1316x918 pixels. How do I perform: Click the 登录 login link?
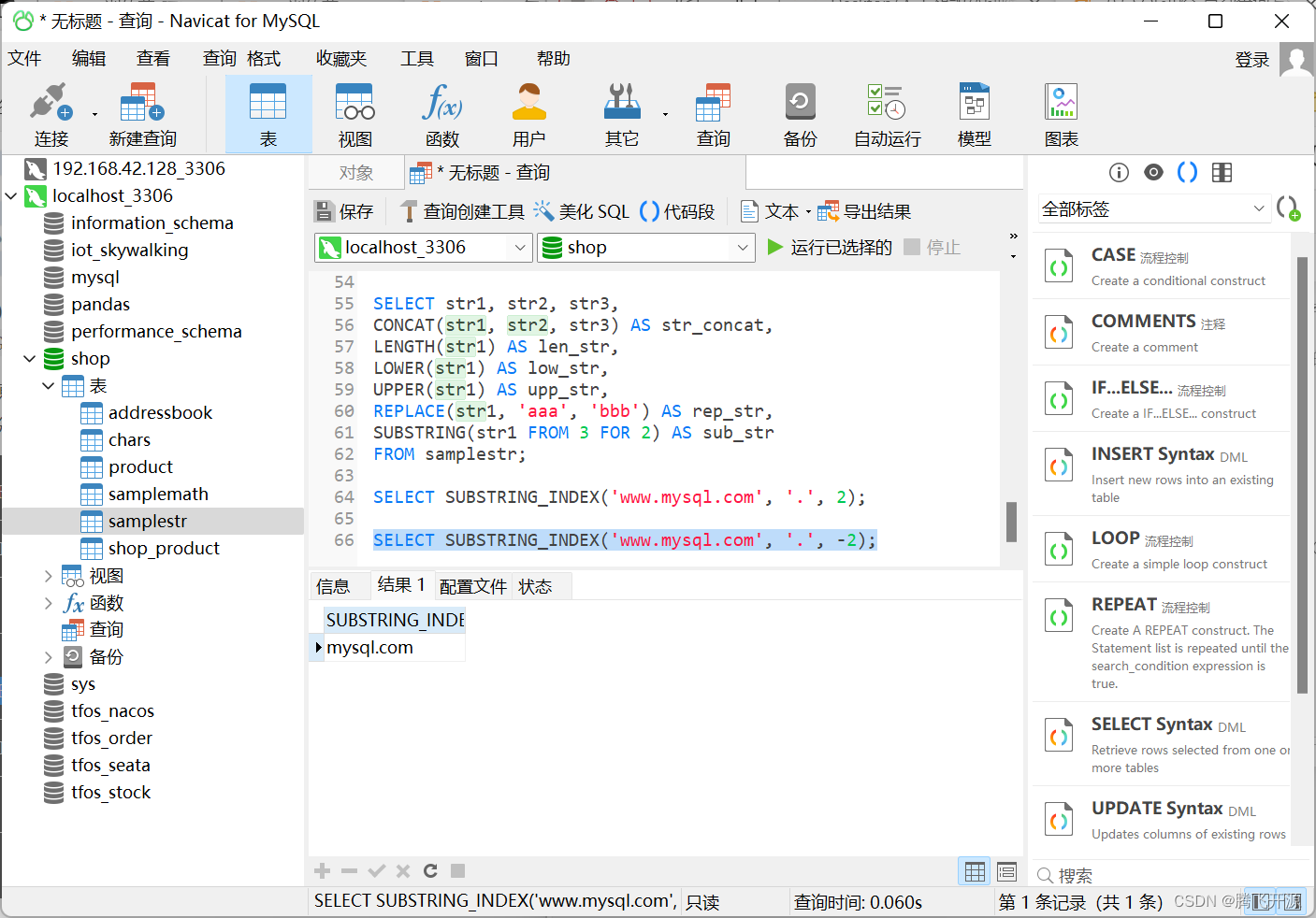tap(1252, 60)
